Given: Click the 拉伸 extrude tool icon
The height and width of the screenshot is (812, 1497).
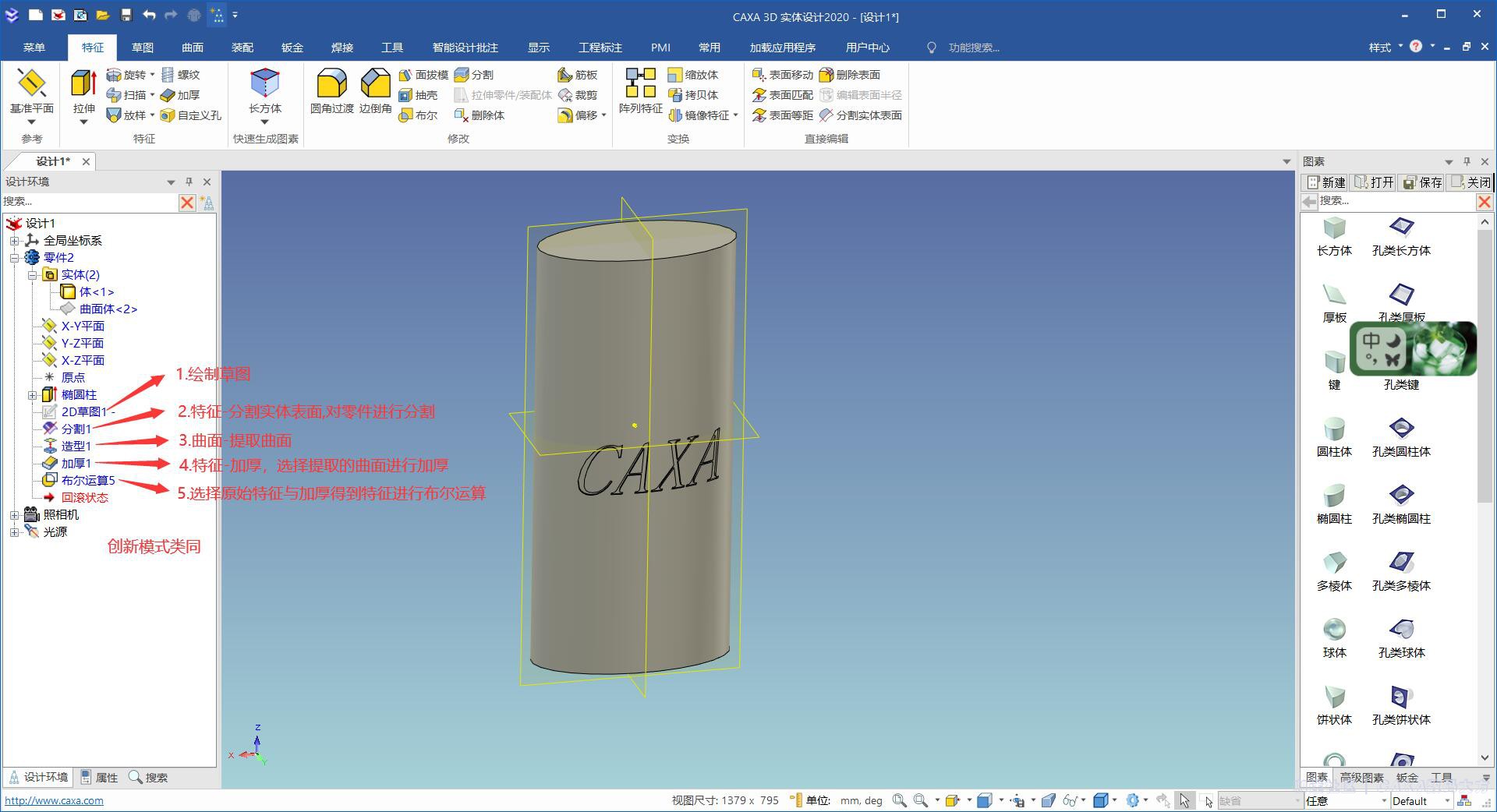Looking at the screenshot, I should click(83, 83).
